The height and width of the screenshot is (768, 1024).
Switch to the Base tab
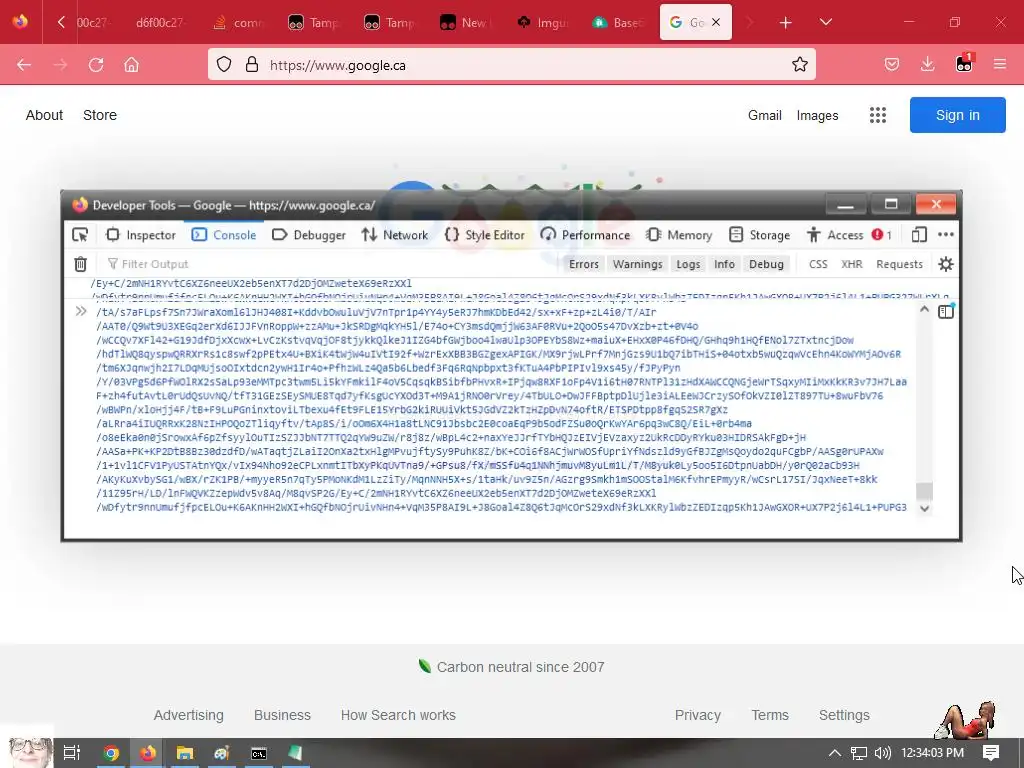pos(619,23)
